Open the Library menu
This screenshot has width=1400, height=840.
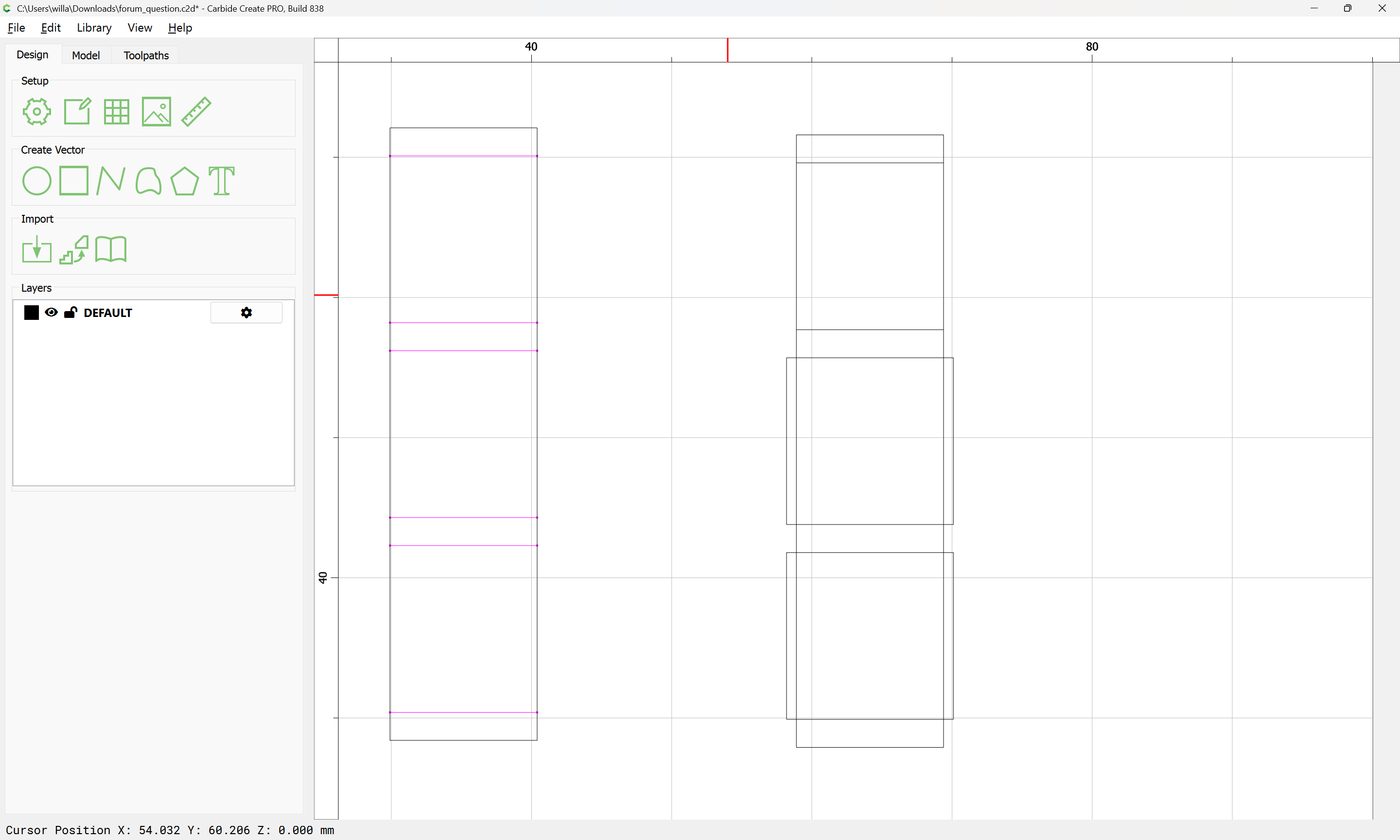[x=94, y=28]
